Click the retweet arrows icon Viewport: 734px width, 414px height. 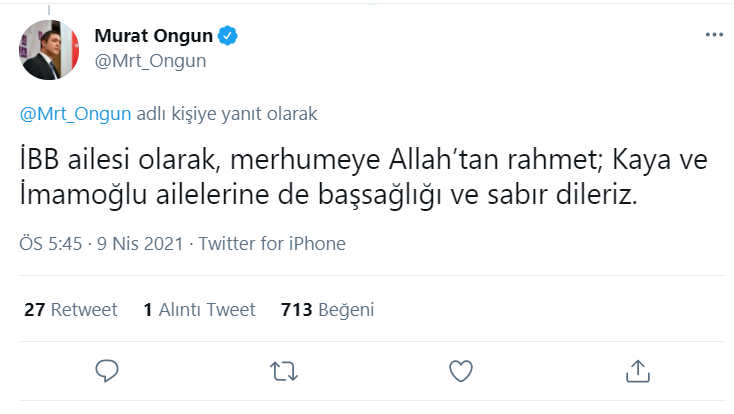click(284, 371)
